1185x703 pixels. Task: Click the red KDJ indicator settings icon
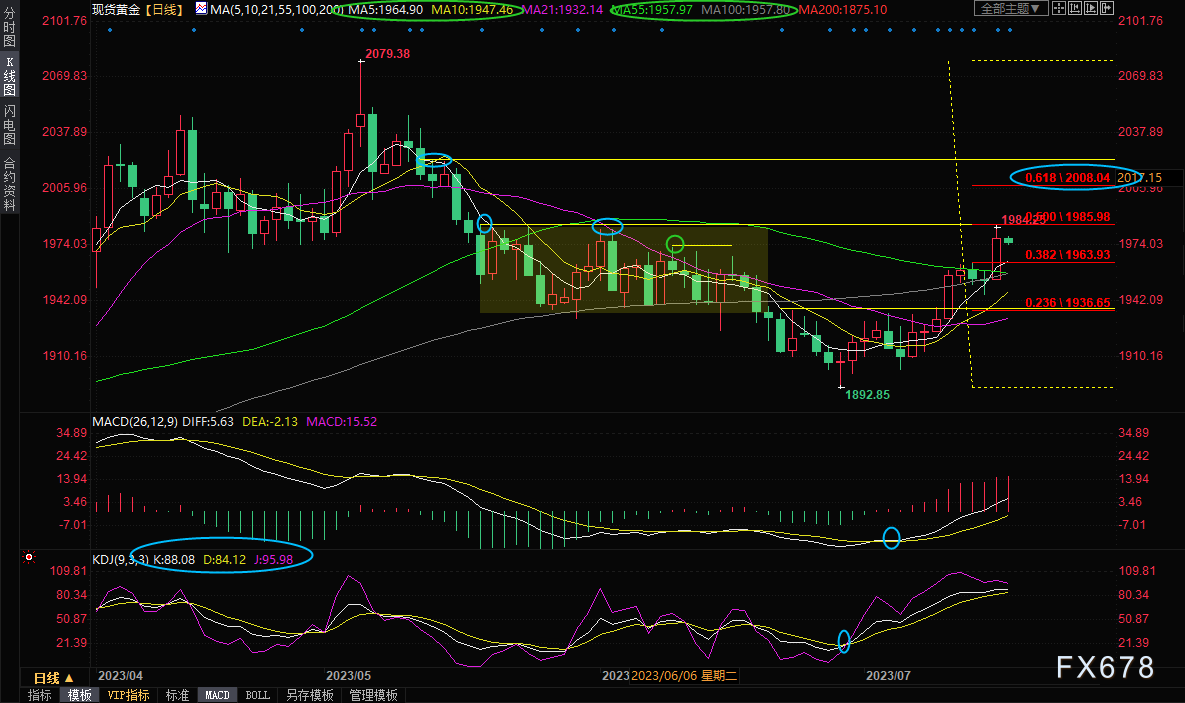click(x=29, y=557)
